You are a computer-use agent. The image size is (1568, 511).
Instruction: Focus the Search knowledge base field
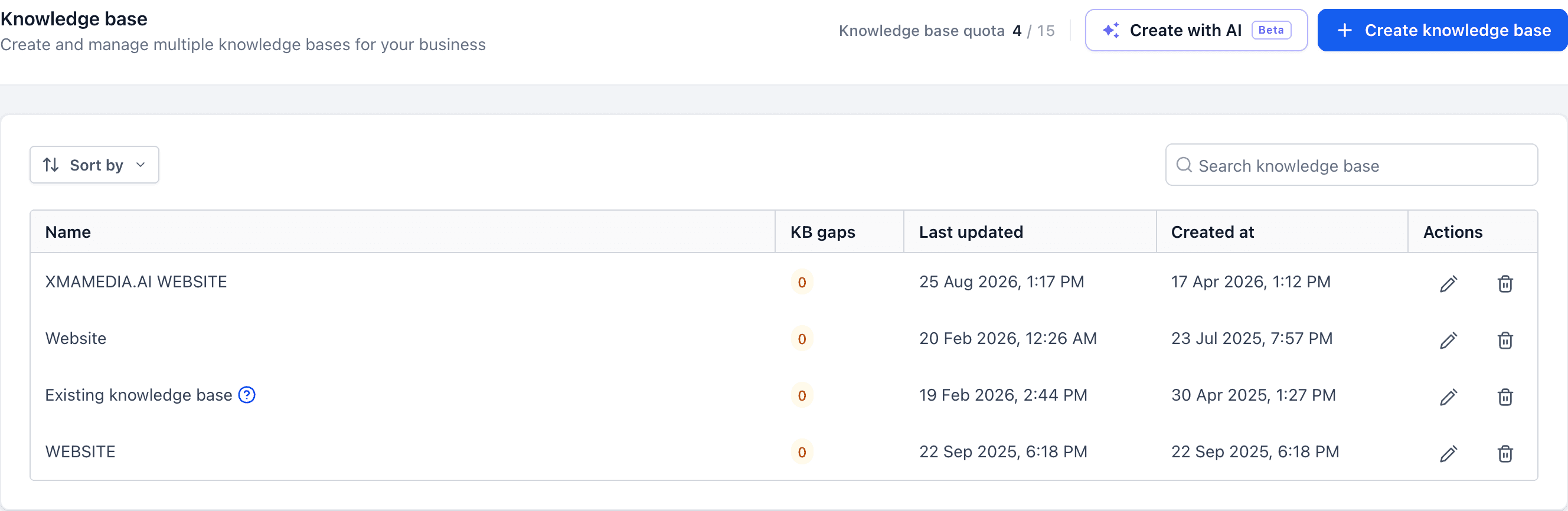click(1351, 165)
